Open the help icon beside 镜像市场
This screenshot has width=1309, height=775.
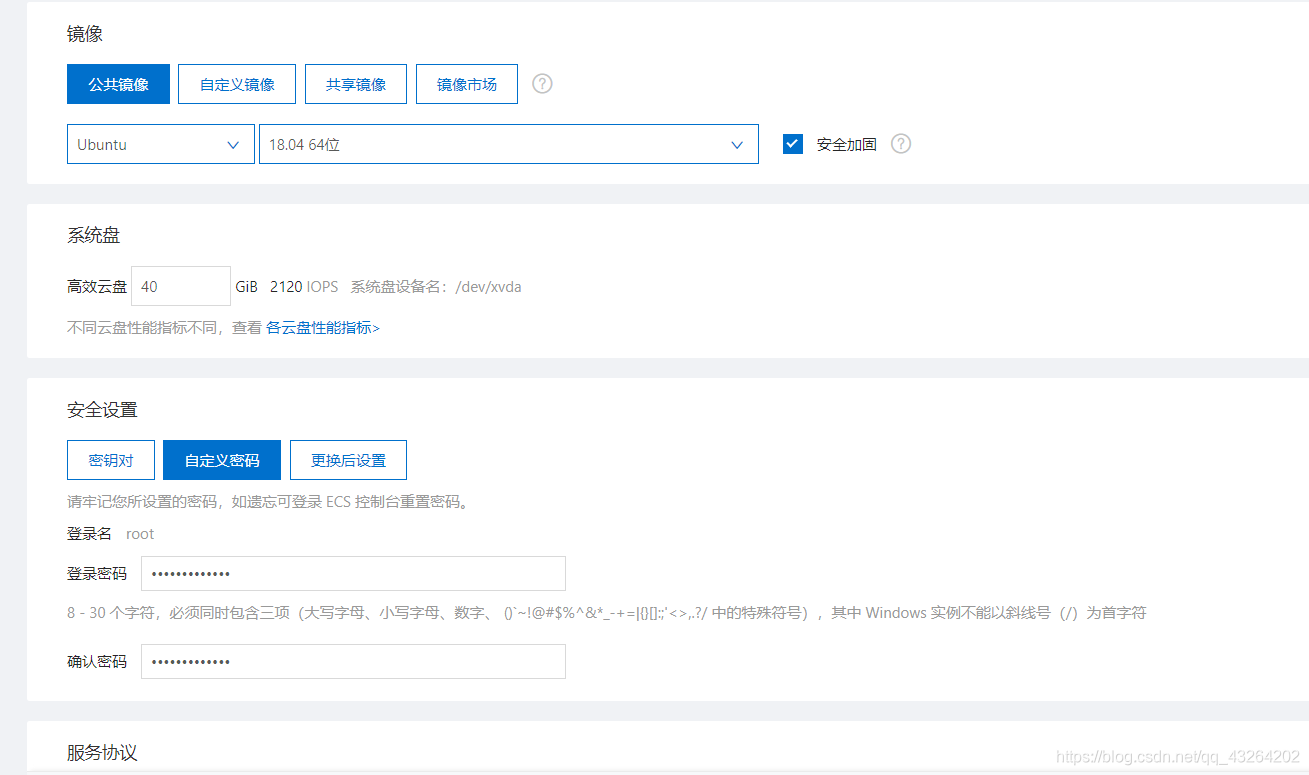tap(542, 84)
